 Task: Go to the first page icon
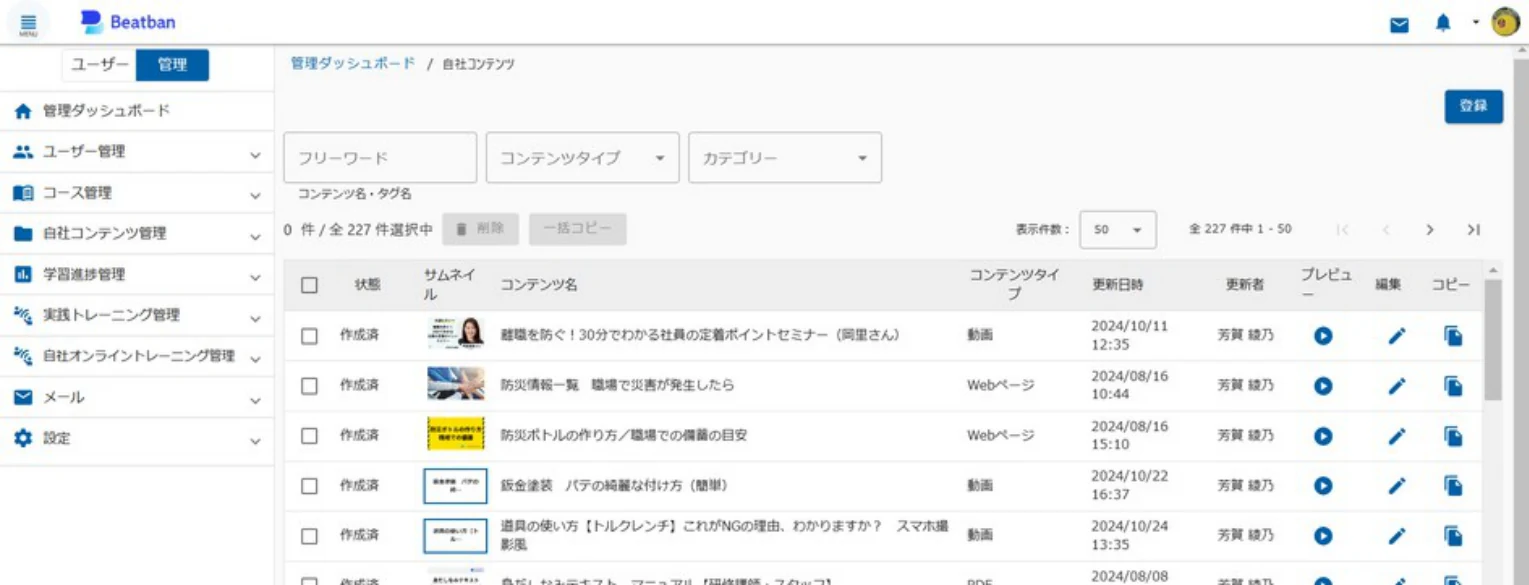pos(1342,230)
